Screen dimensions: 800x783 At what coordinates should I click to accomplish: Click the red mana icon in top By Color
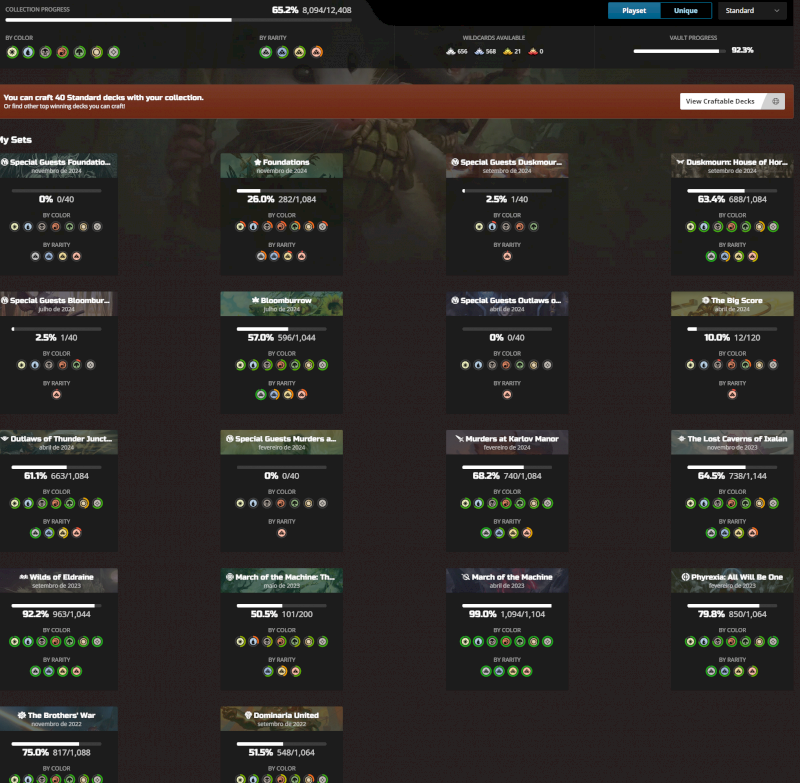coord(62,52)
